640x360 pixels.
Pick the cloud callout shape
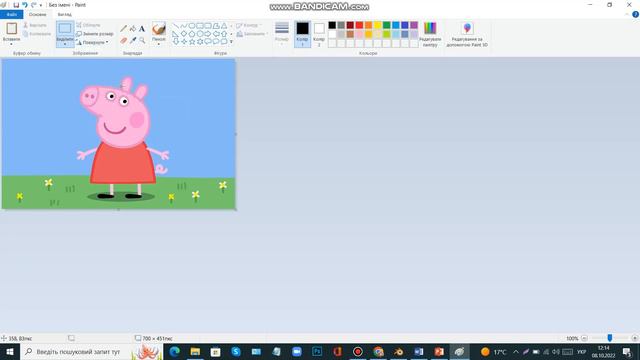pos(224,42)
